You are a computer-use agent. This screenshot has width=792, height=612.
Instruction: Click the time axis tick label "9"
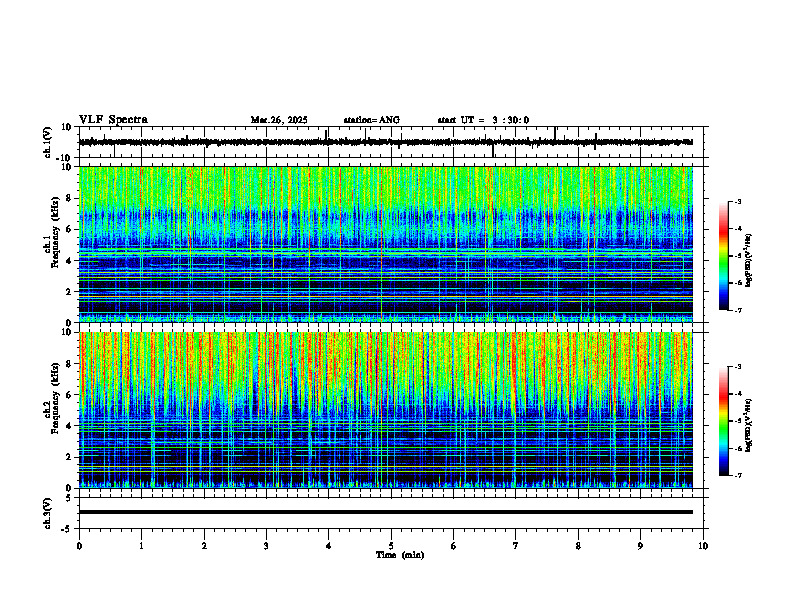(x=640, y=546)
